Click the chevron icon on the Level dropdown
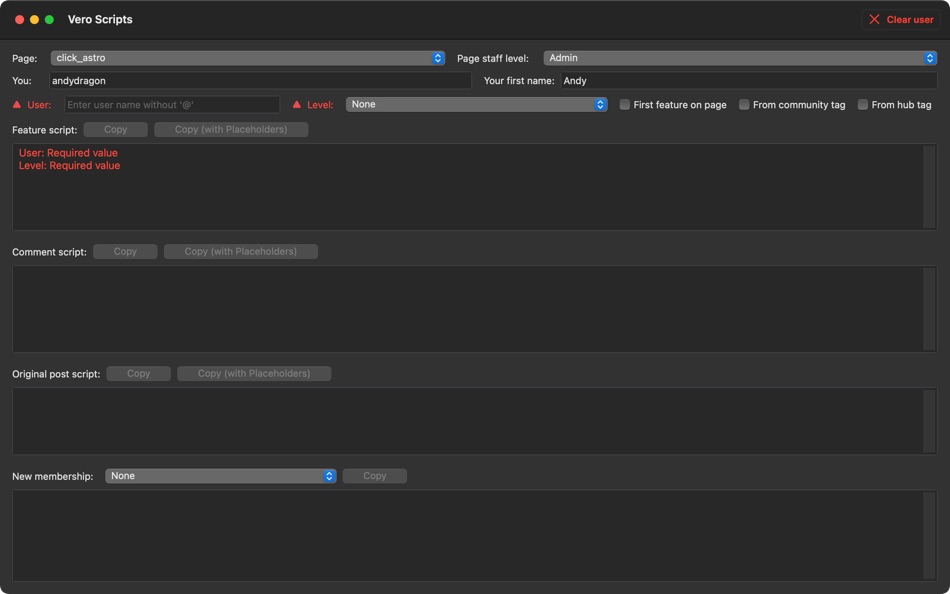This screenshot has height=594, width=950. [600, 104]
